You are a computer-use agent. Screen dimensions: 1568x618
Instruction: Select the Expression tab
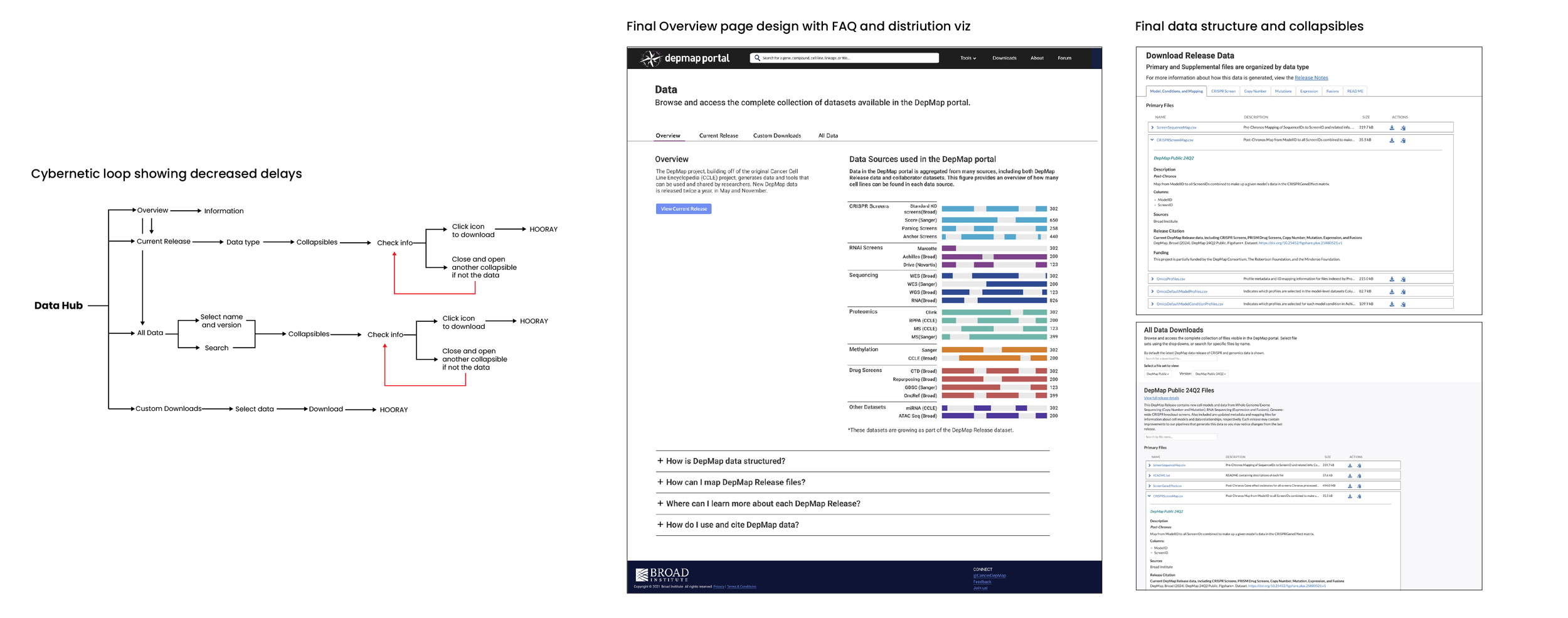click(1309, 91)
